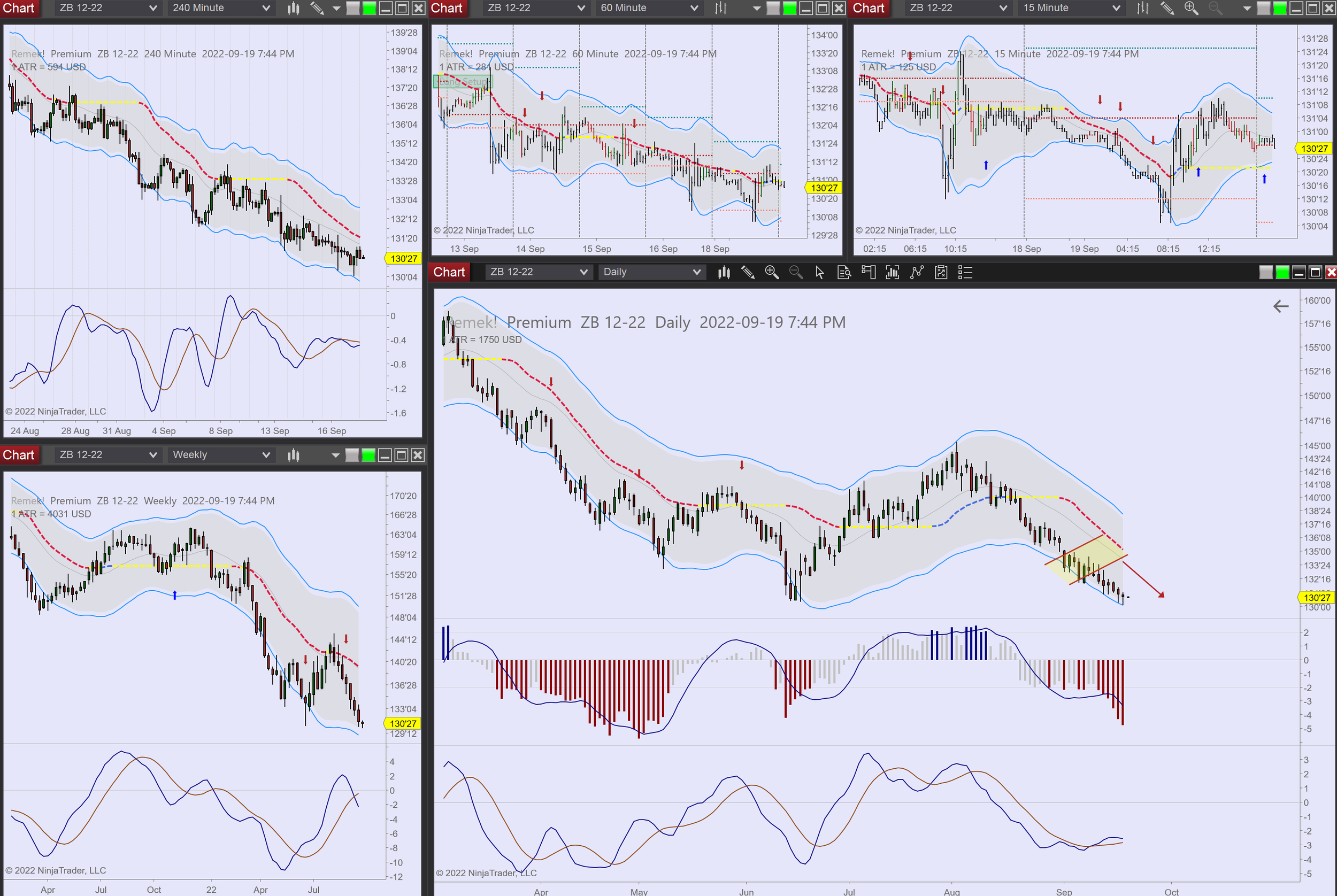The width and height of the screenshot is (1337, 896).
Task: Toggle green link button on 240 Minute chart
Action: (x=369, y=8)
